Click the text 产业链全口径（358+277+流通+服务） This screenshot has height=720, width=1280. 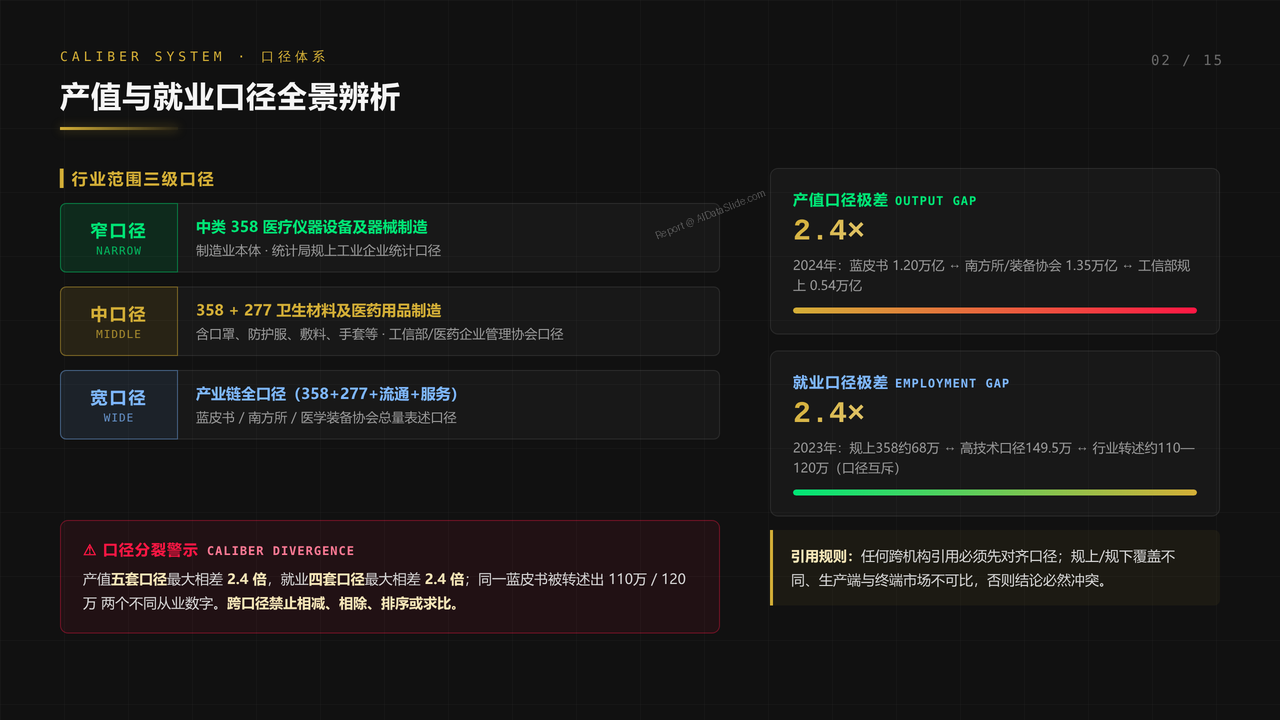pyautogui.click(x=327, y=394)
